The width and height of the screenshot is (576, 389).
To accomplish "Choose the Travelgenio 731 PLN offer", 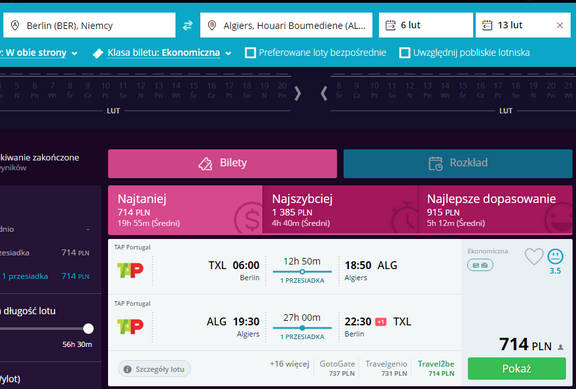I will click(x=386, y=368).
